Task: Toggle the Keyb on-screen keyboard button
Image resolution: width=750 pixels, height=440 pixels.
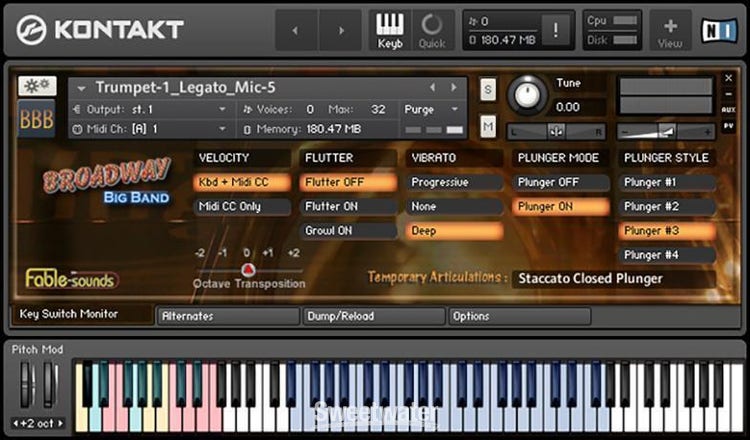Action: coord(390,30)
